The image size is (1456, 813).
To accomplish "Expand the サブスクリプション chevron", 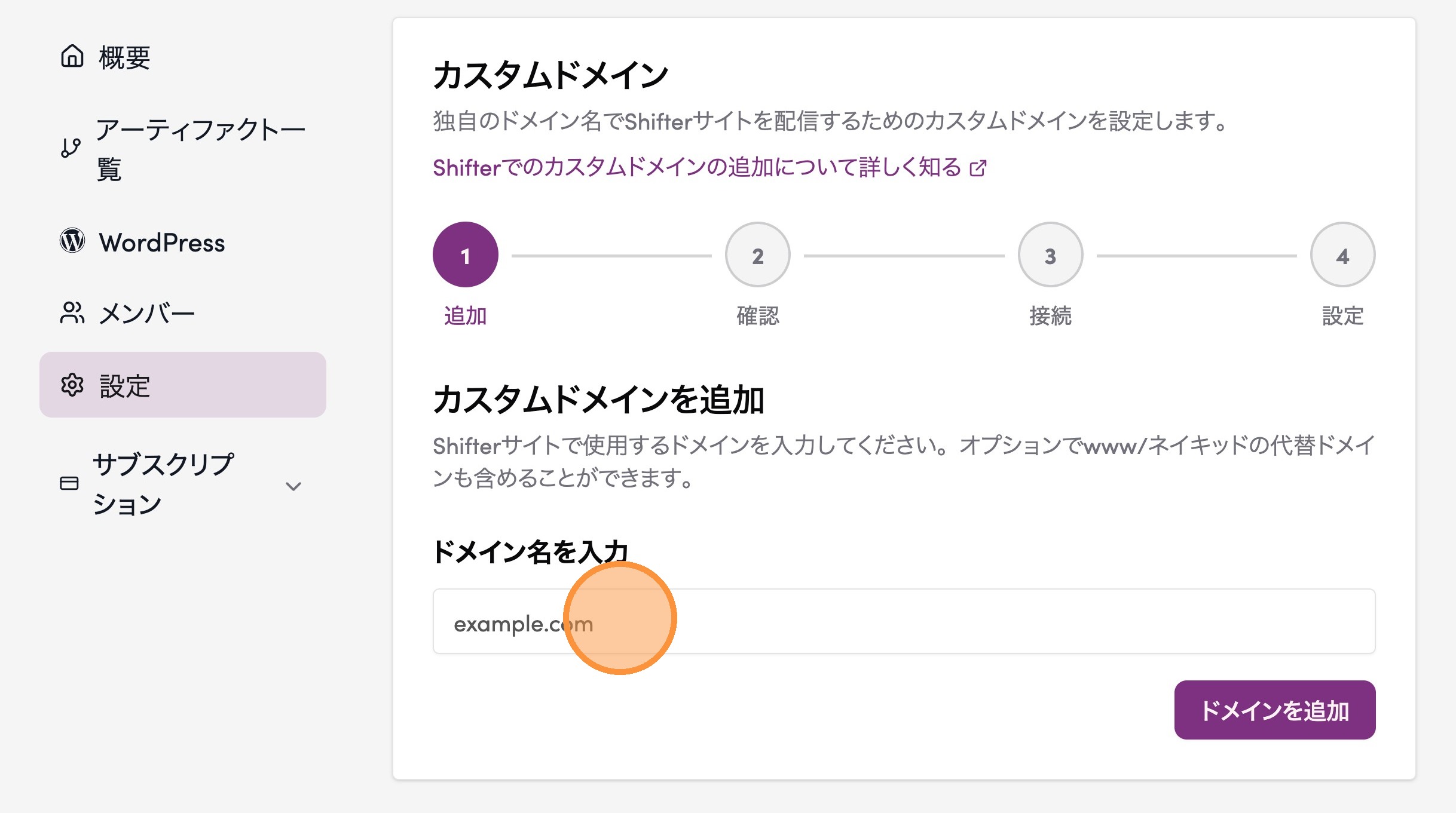I will (293, 486).
